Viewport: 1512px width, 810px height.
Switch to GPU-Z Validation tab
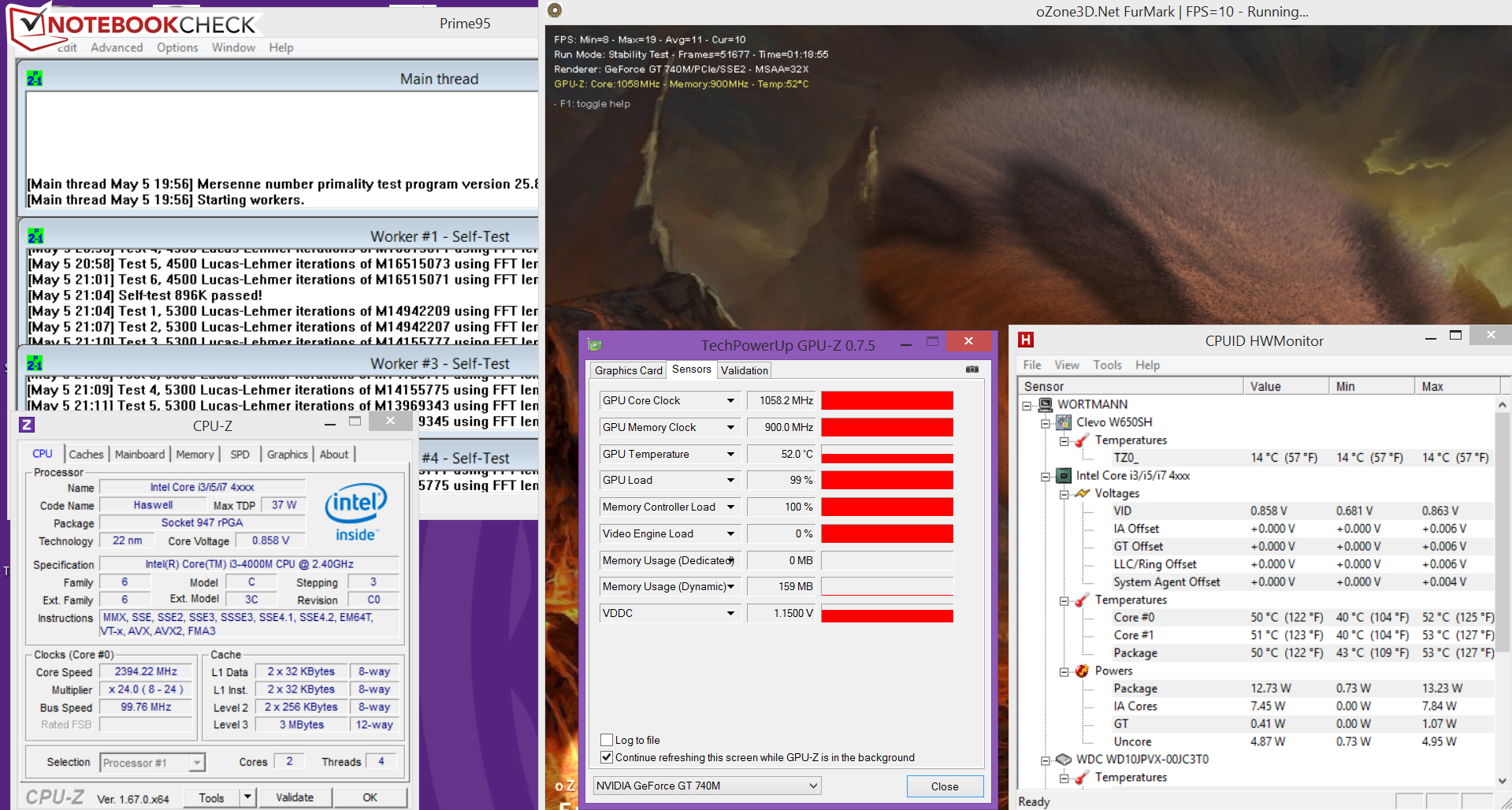point(744,370)
